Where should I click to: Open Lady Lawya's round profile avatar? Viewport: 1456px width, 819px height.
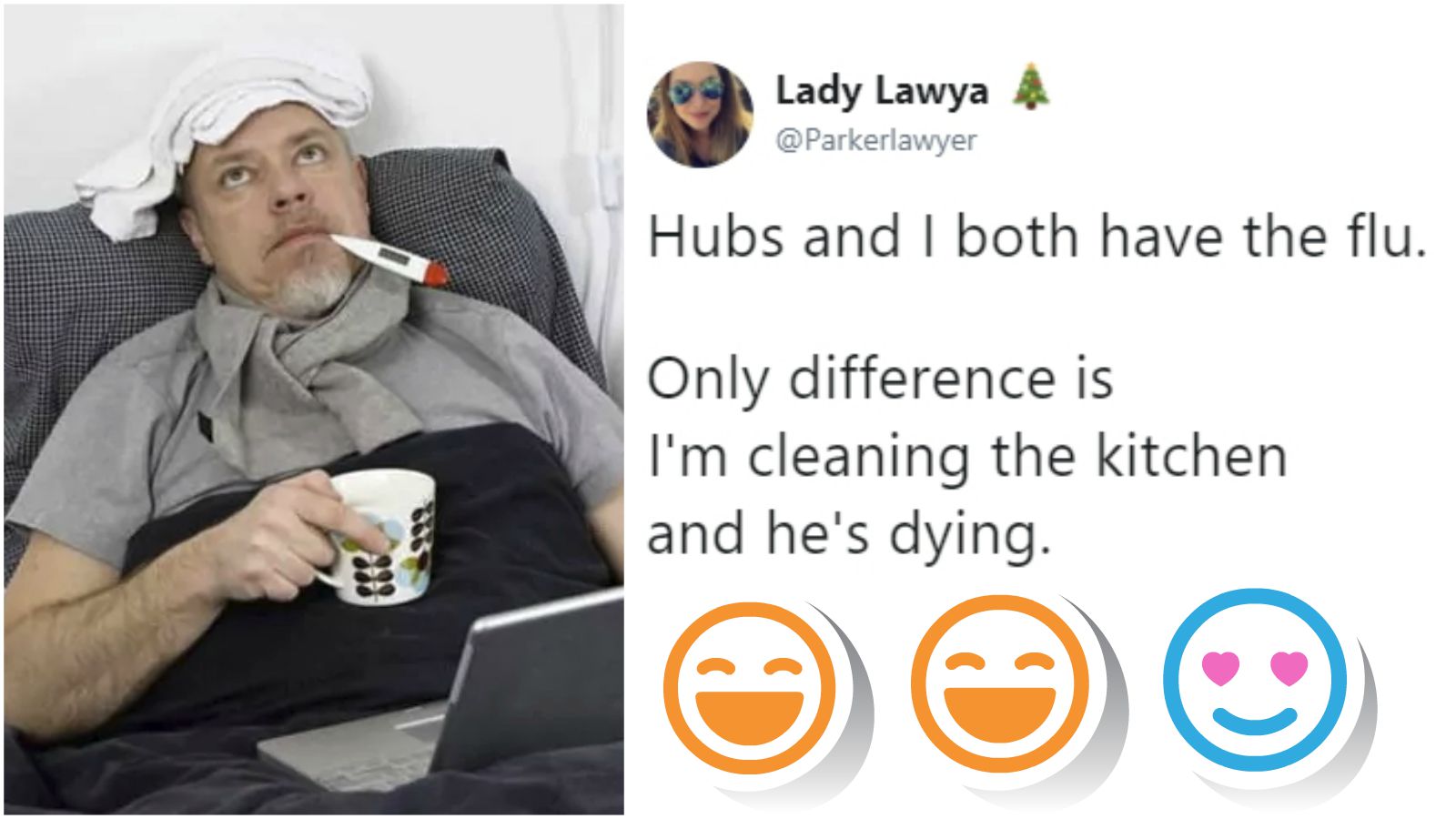click(x=700, y=115)
